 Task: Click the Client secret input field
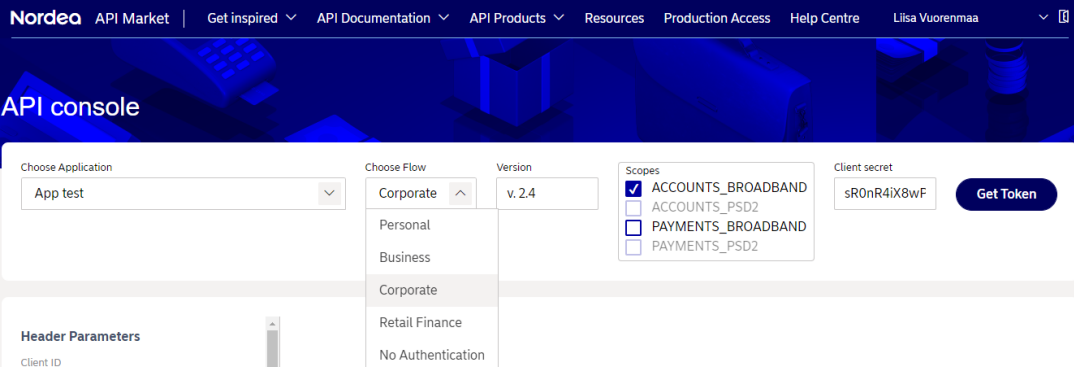885,193
